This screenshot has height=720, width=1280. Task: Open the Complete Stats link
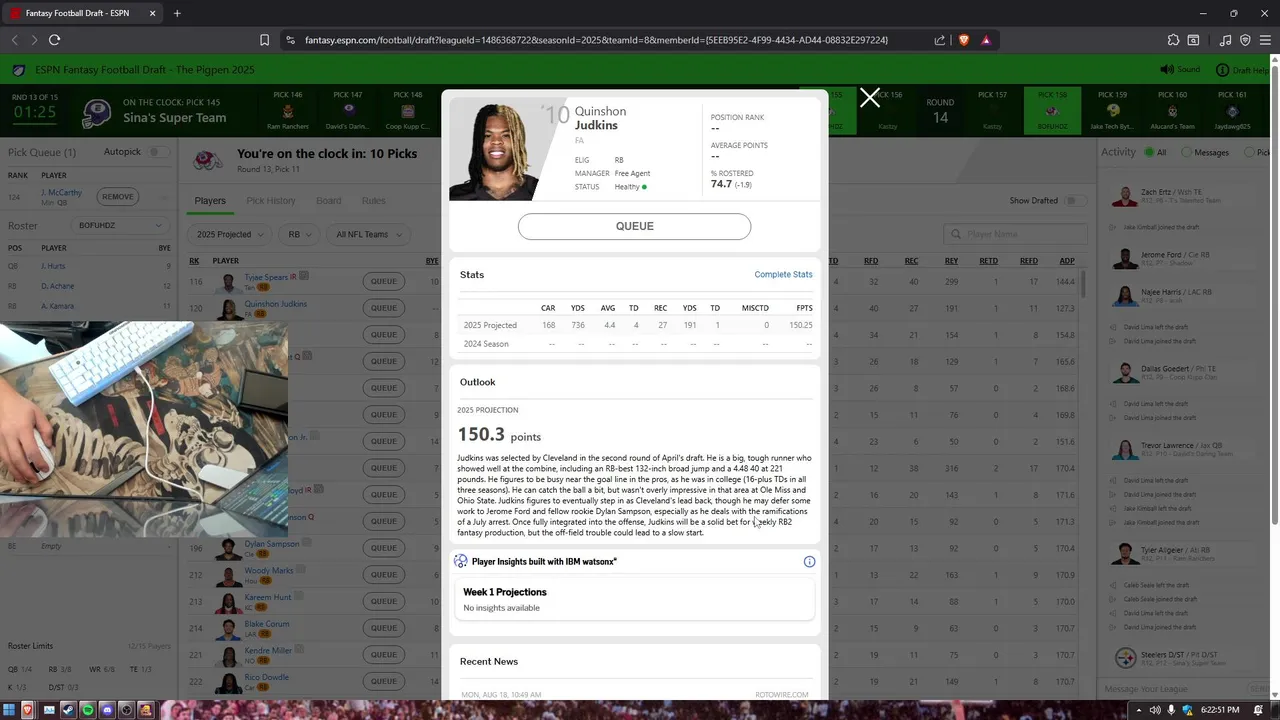pyautogui.click(x=783, y=274)
